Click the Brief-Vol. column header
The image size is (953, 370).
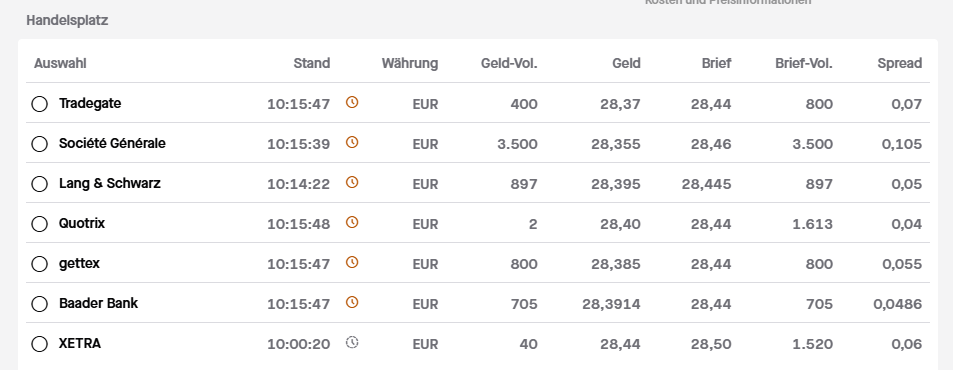pos(804,63)
